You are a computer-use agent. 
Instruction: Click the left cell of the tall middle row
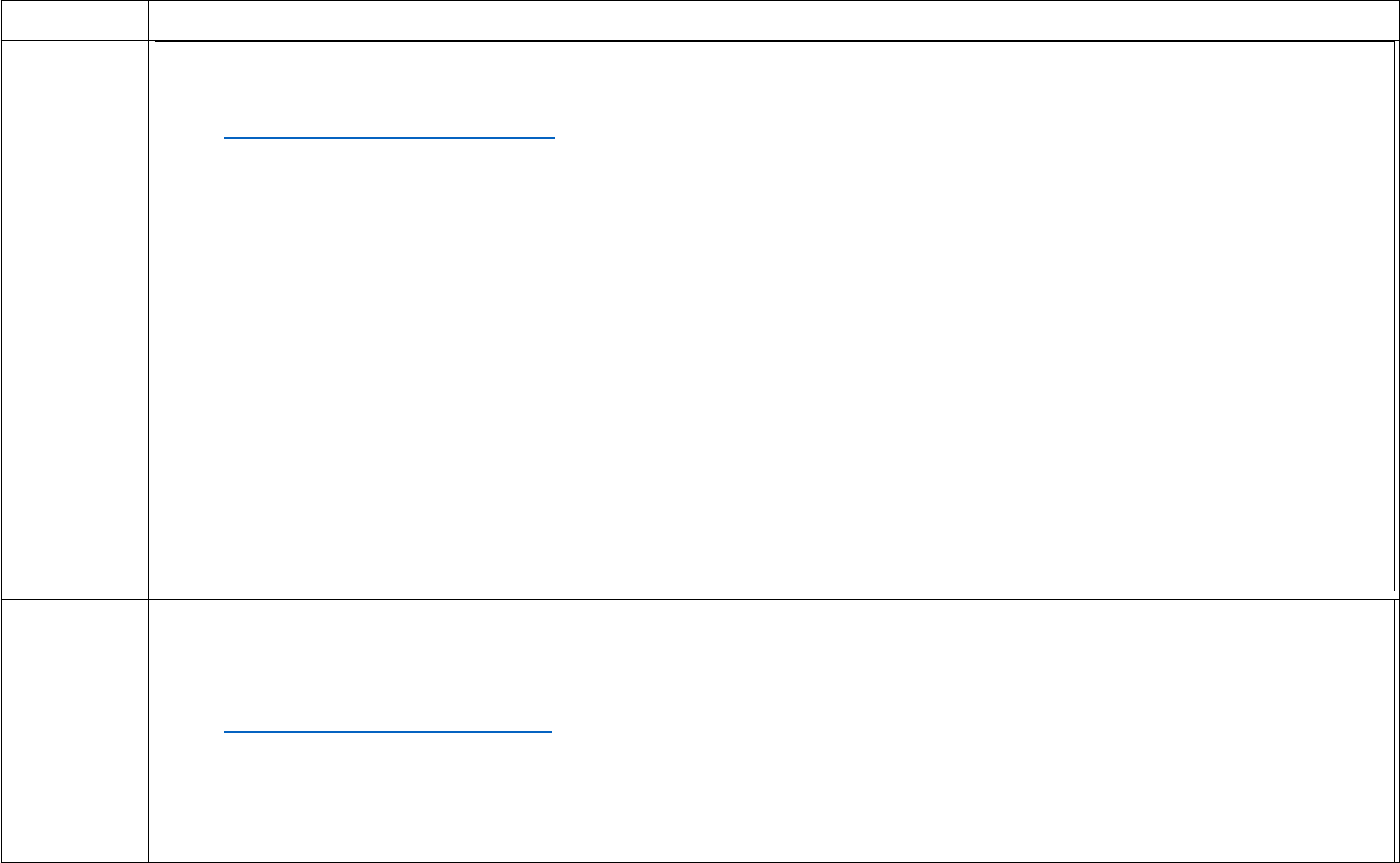point(74,320)
